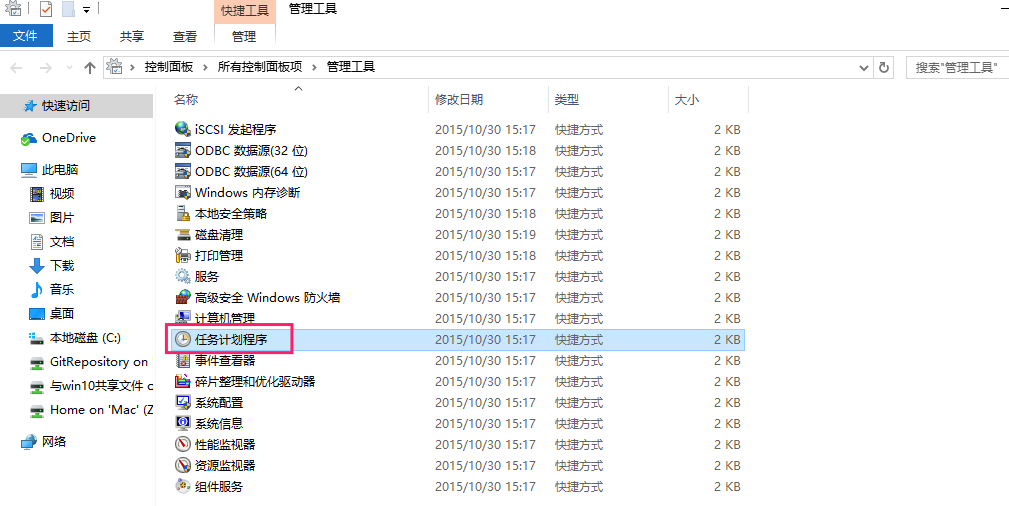Viewport: 1009px width, 506px height.
Task: Select 本地磁盘 (C:) in navigation pane
Action: pyautogui.click(x=85, y=338)
